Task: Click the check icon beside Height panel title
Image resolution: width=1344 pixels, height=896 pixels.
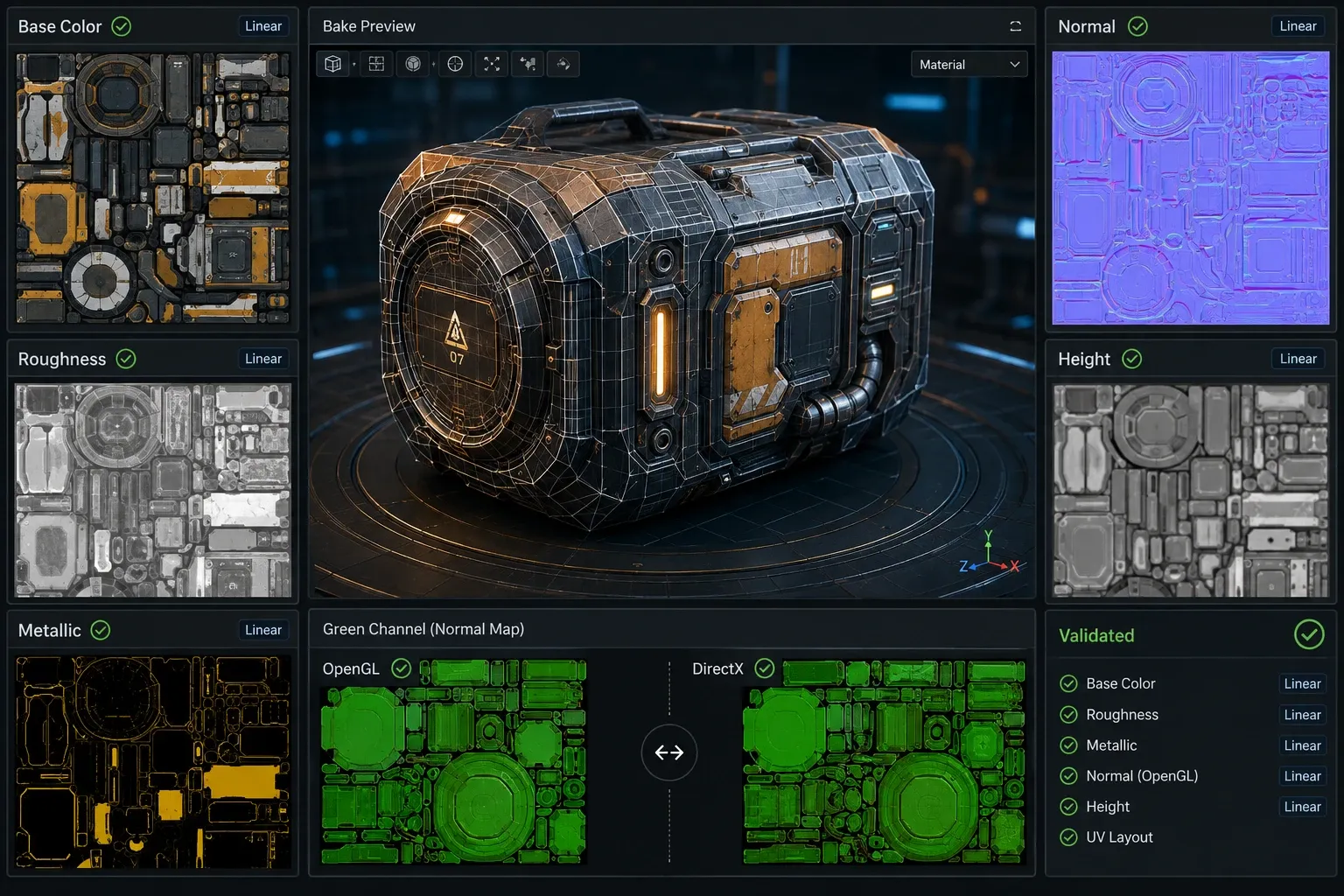Action: (x=1132, y=359)
